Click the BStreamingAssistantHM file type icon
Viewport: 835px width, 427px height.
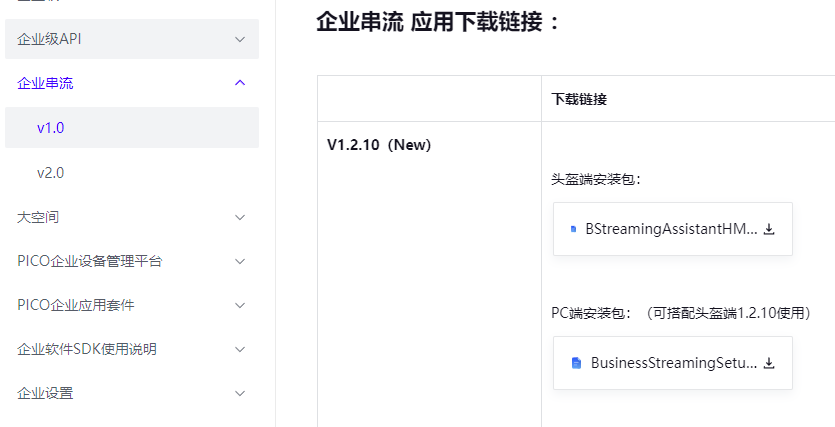tap(574, 229)
